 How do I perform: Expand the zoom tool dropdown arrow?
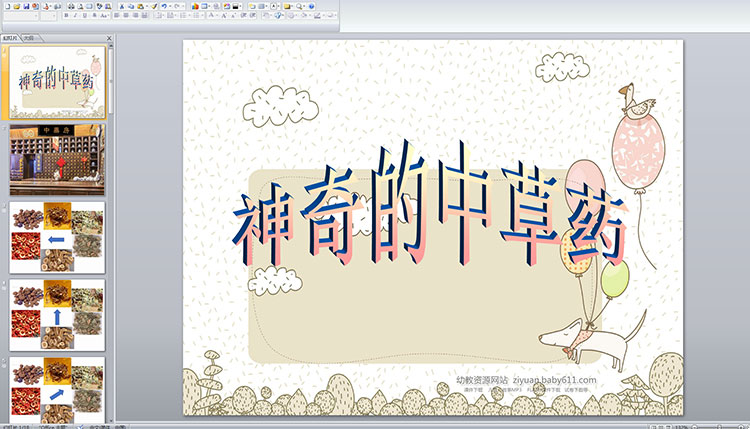pyautogui.click(x=304, y=6)
